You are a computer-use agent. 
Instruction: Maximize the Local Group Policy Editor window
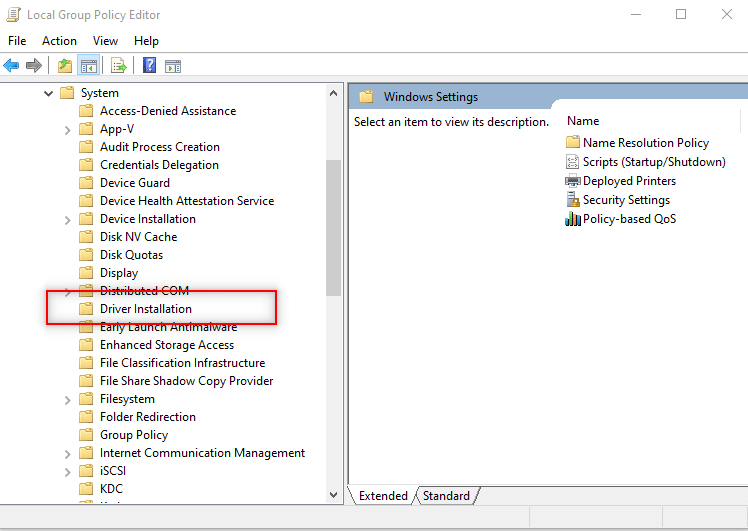click(x=681, y=14)
